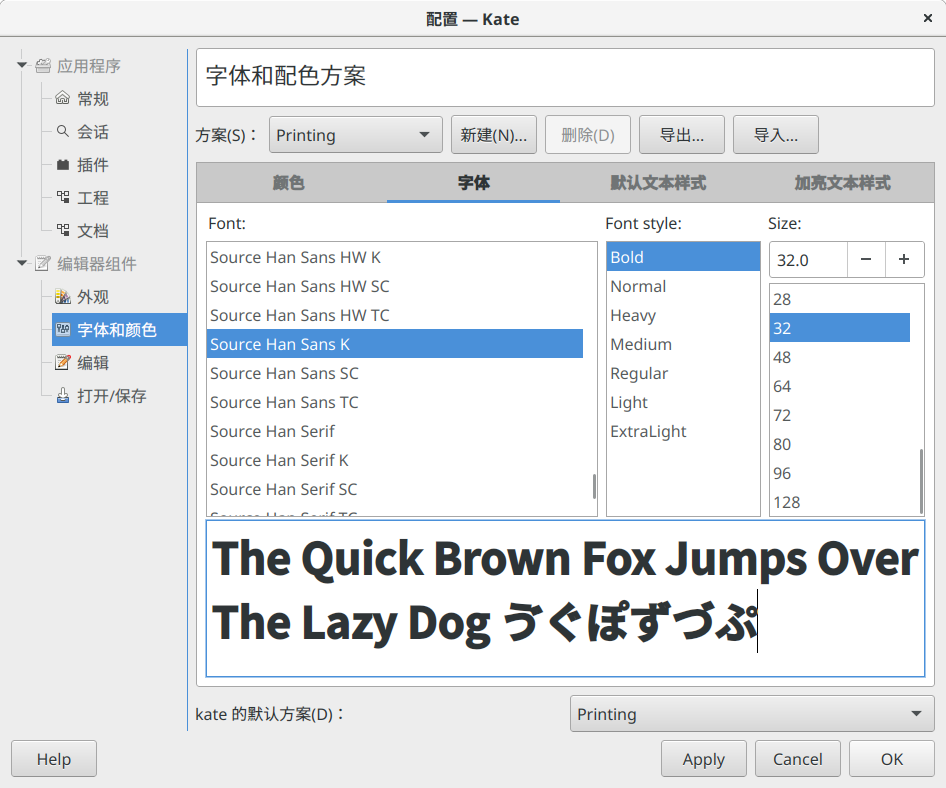Click the OK button
946x788 pixels.
[892, 758]
